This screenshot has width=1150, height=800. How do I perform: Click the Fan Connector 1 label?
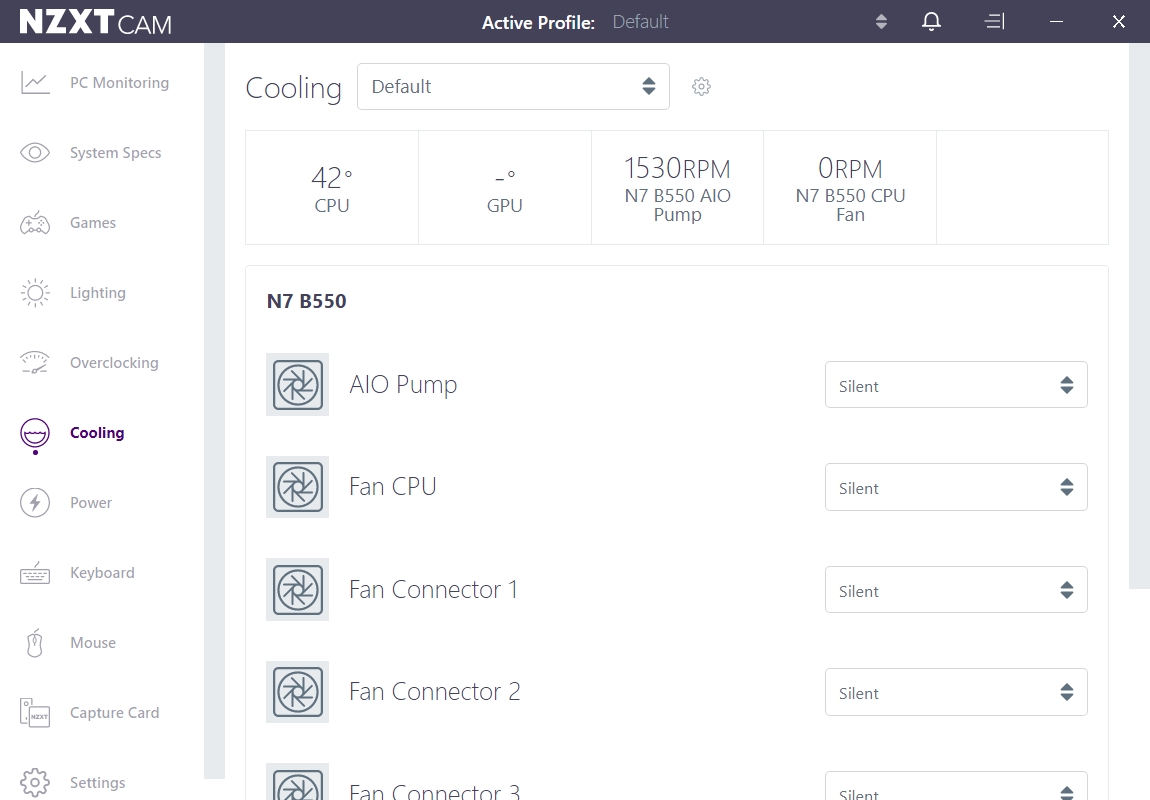pyautogui.click(x=433, y=590)
